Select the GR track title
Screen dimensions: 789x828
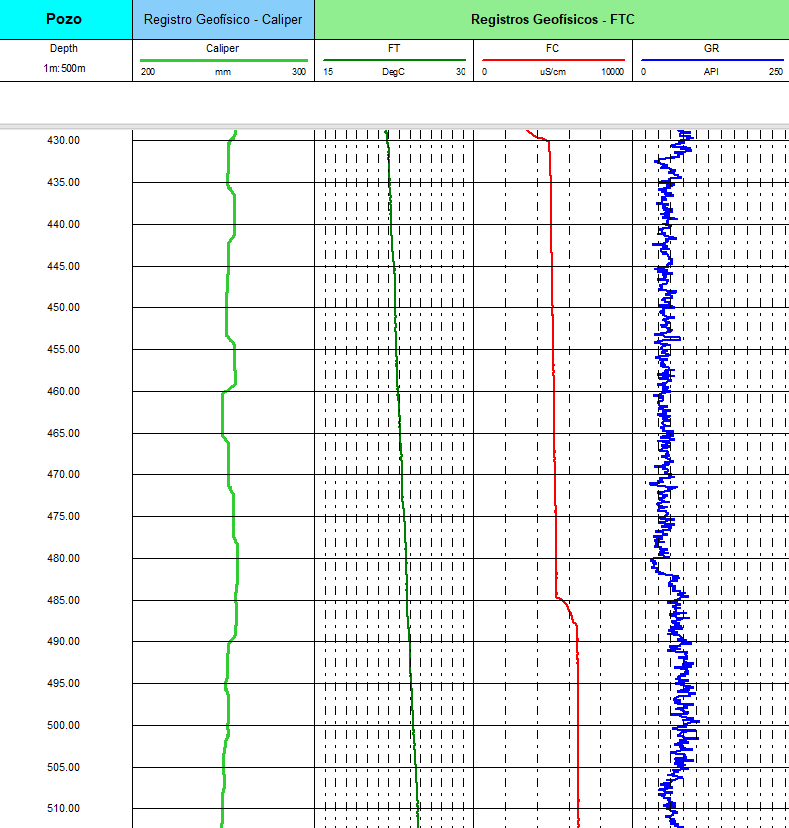711,48
